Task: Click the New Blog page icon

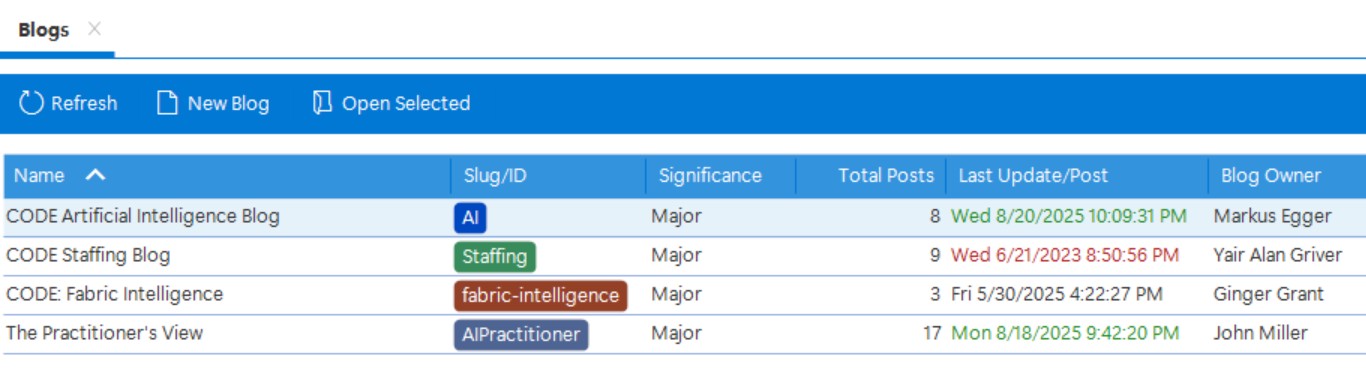Action: (168, 103)
